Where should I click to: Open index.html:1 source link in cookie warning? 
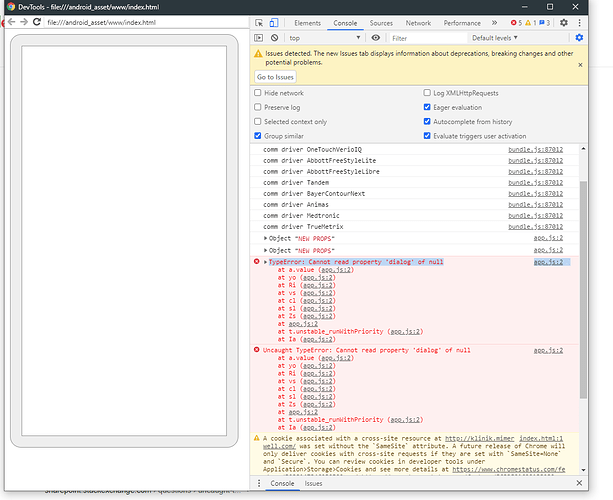(541, 438)
